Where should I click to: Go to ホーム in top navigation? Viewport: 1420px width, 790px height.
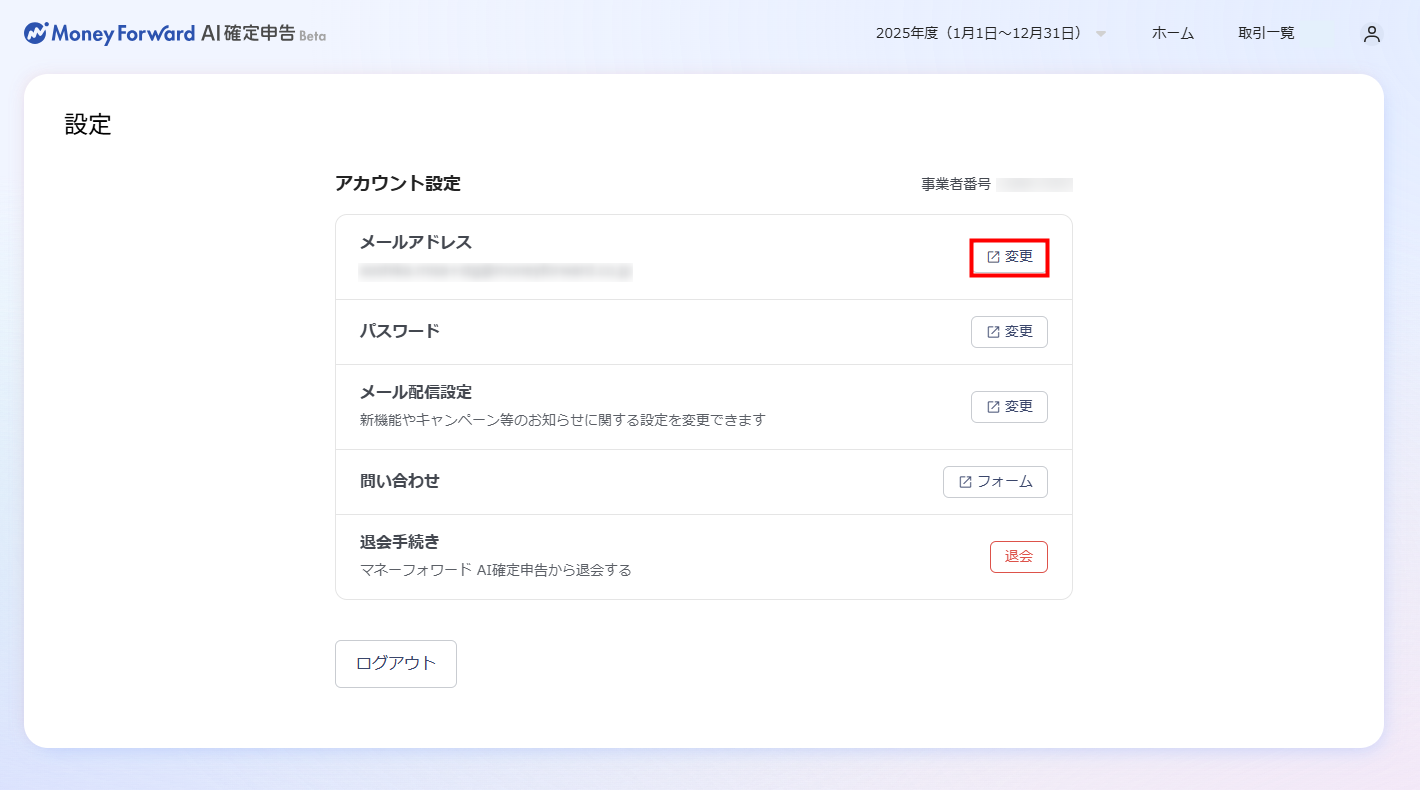[x=1172, y=33]
